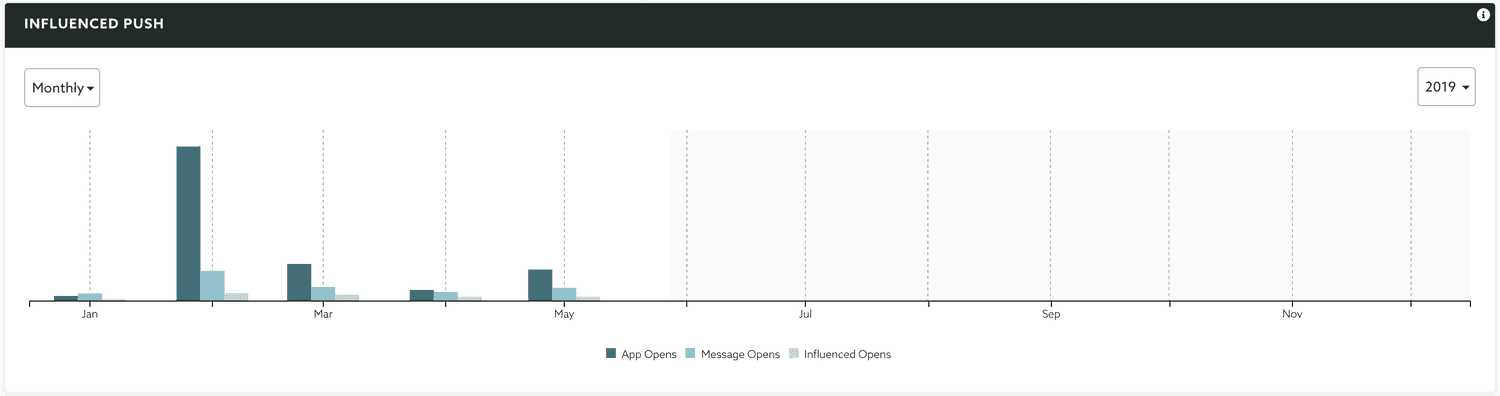1500x396 pixels.
Task: Click the info icon in the header
Action: pos(1483,14)
